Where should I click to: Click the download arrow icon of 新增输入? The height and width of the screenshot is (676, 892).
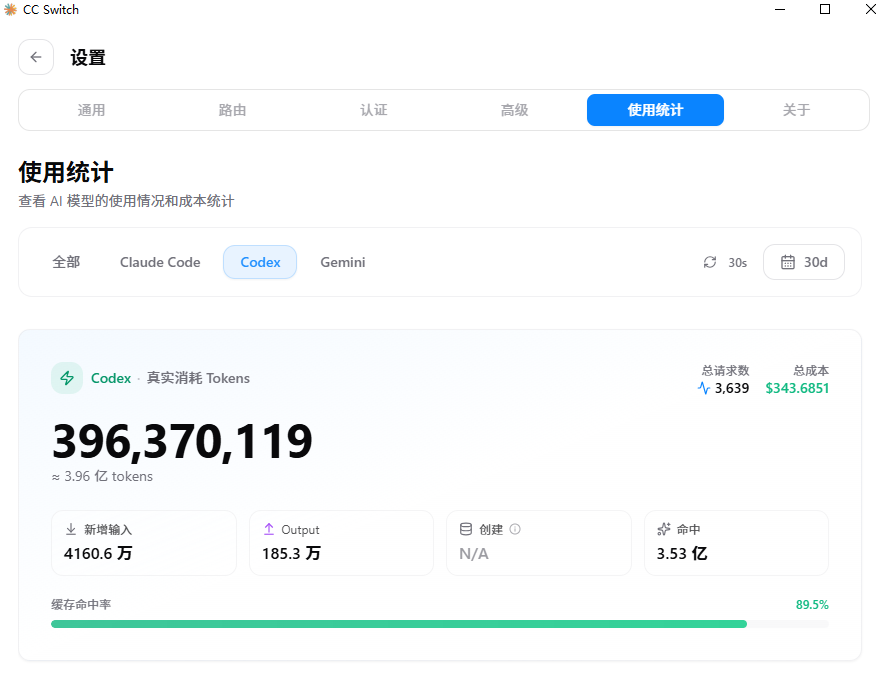click(71, 529)
